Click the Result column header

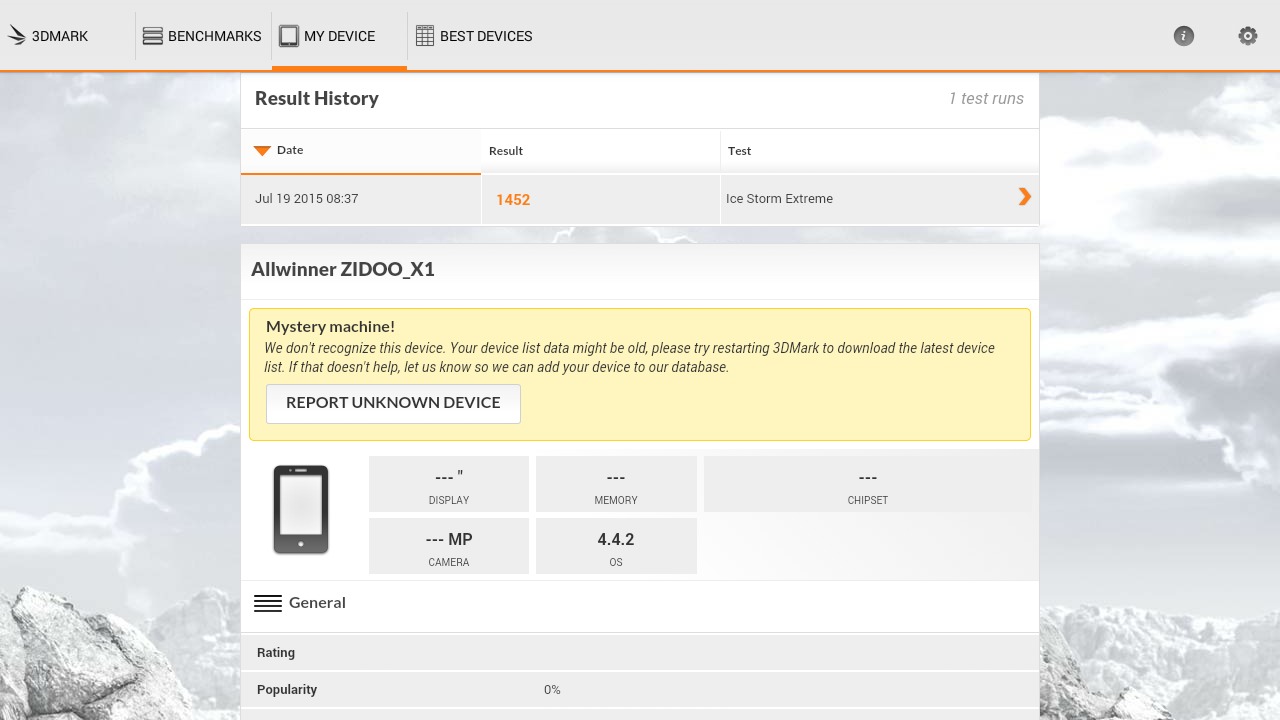(x=601, y=151)
